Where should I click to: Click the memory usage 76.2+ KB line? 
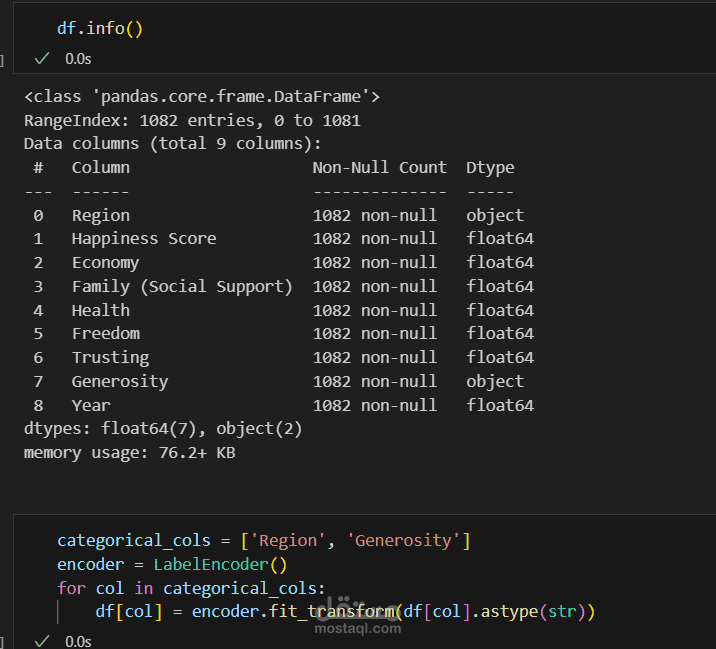129,452
